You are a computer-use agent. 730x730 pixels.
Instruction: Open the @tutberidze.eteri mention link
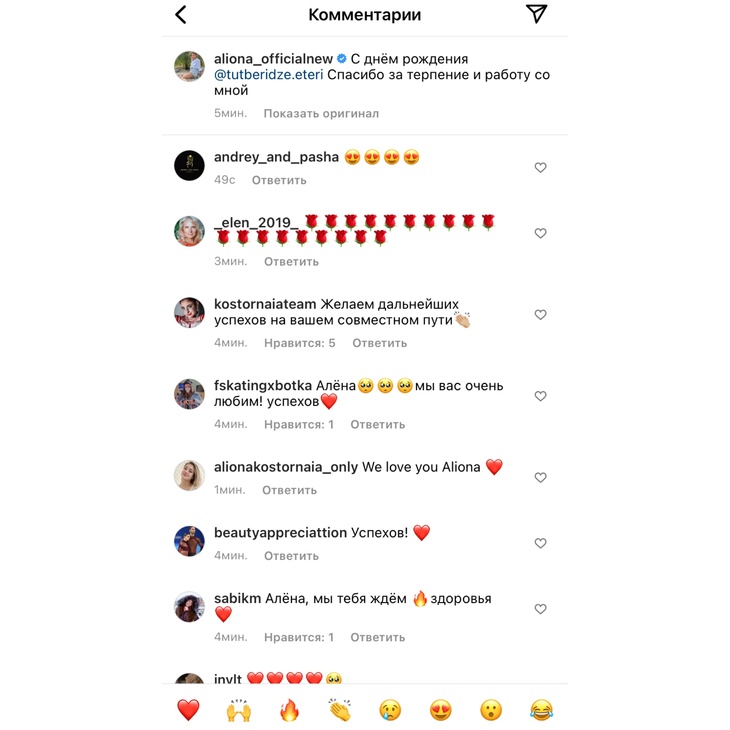tap(269, 74)
